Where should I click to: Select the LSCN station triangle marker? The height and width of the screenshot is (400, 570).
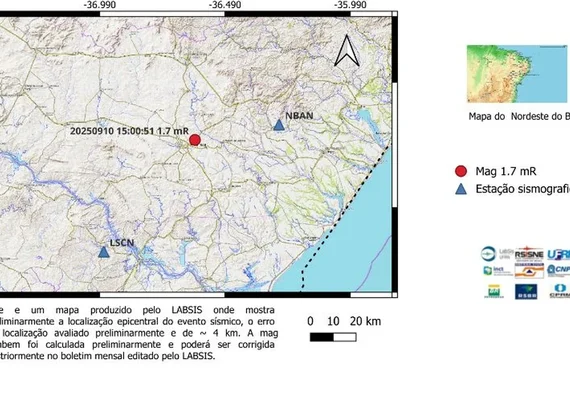[x=104, y=252]
